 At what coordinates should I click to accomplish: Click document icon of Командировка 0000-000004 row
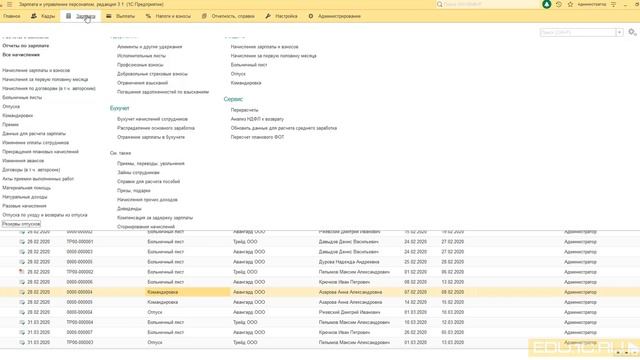(22, 292)
